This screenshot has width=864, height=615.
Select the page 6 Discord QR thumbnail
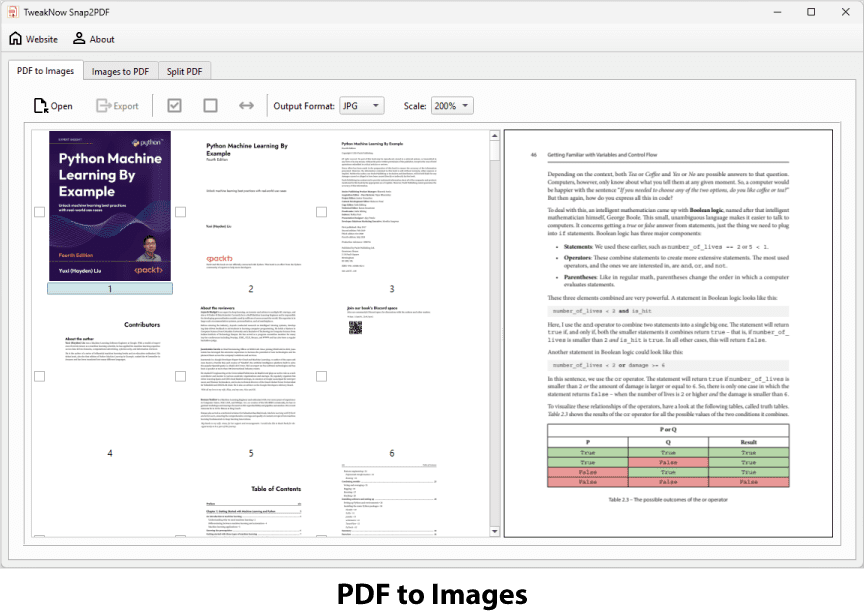(x=392, y=370)
